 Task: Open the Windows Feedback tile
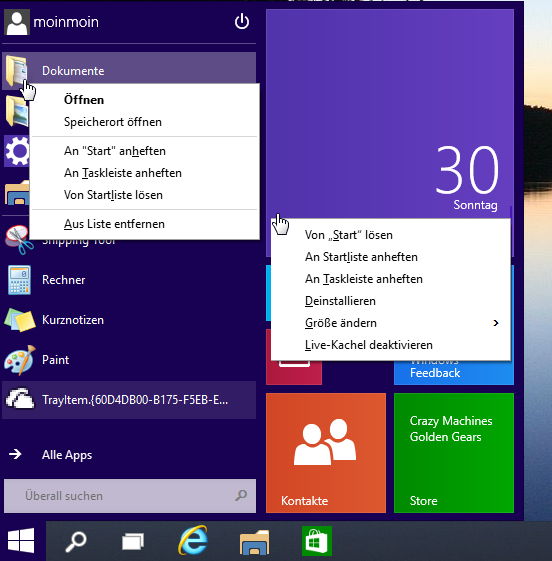454,373
